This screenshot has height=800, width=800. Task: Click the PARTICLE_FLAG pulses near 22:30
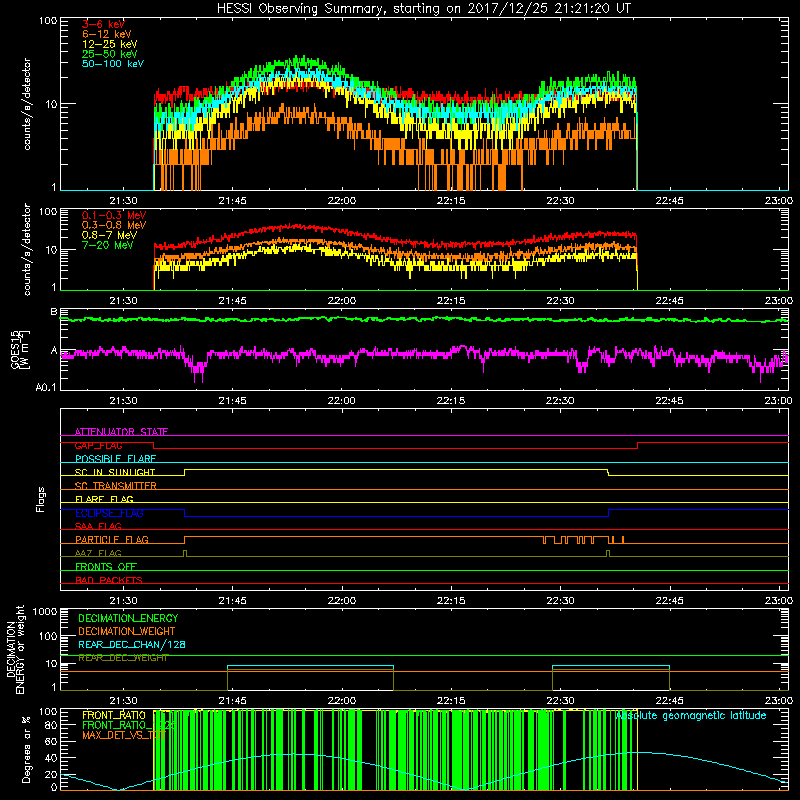tap(584, 540)
